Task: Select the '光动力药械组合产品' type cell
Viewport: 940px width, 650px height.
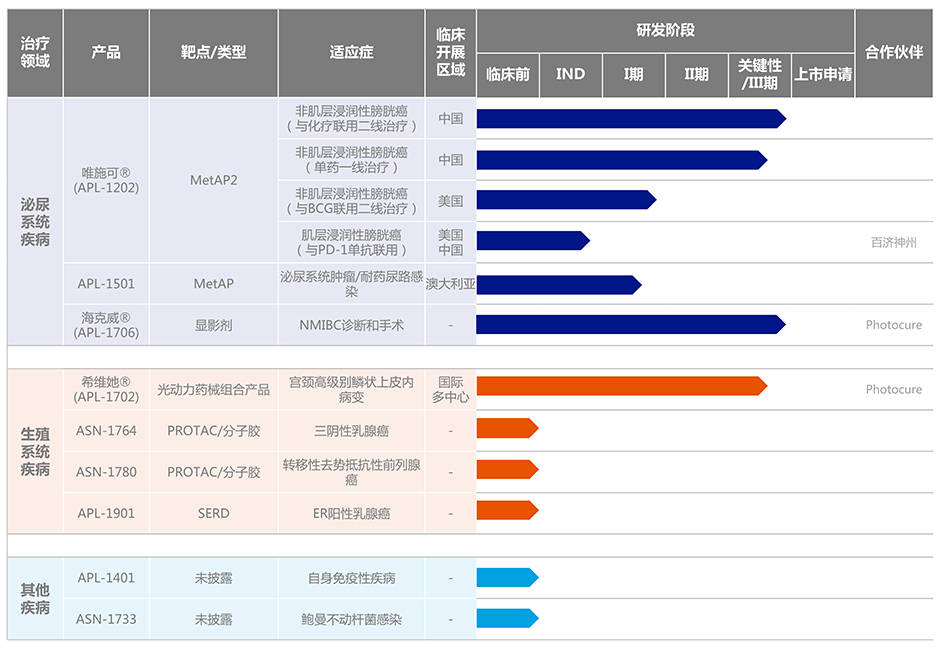Action: pyautogui.click(x=213, y=390)
